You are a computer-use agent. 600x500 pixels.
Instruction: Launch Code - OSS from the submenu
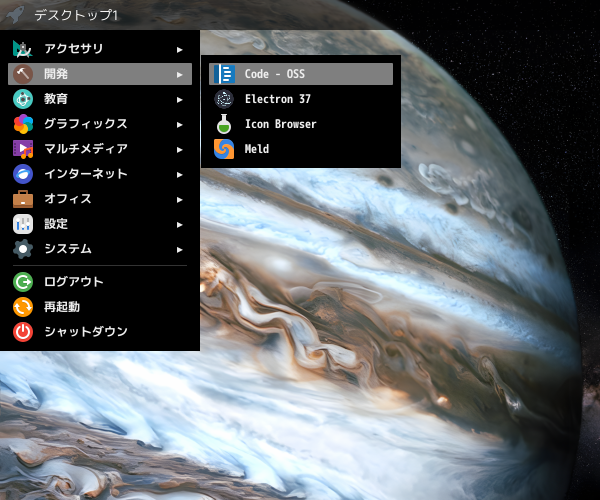(x=301, y=74)
